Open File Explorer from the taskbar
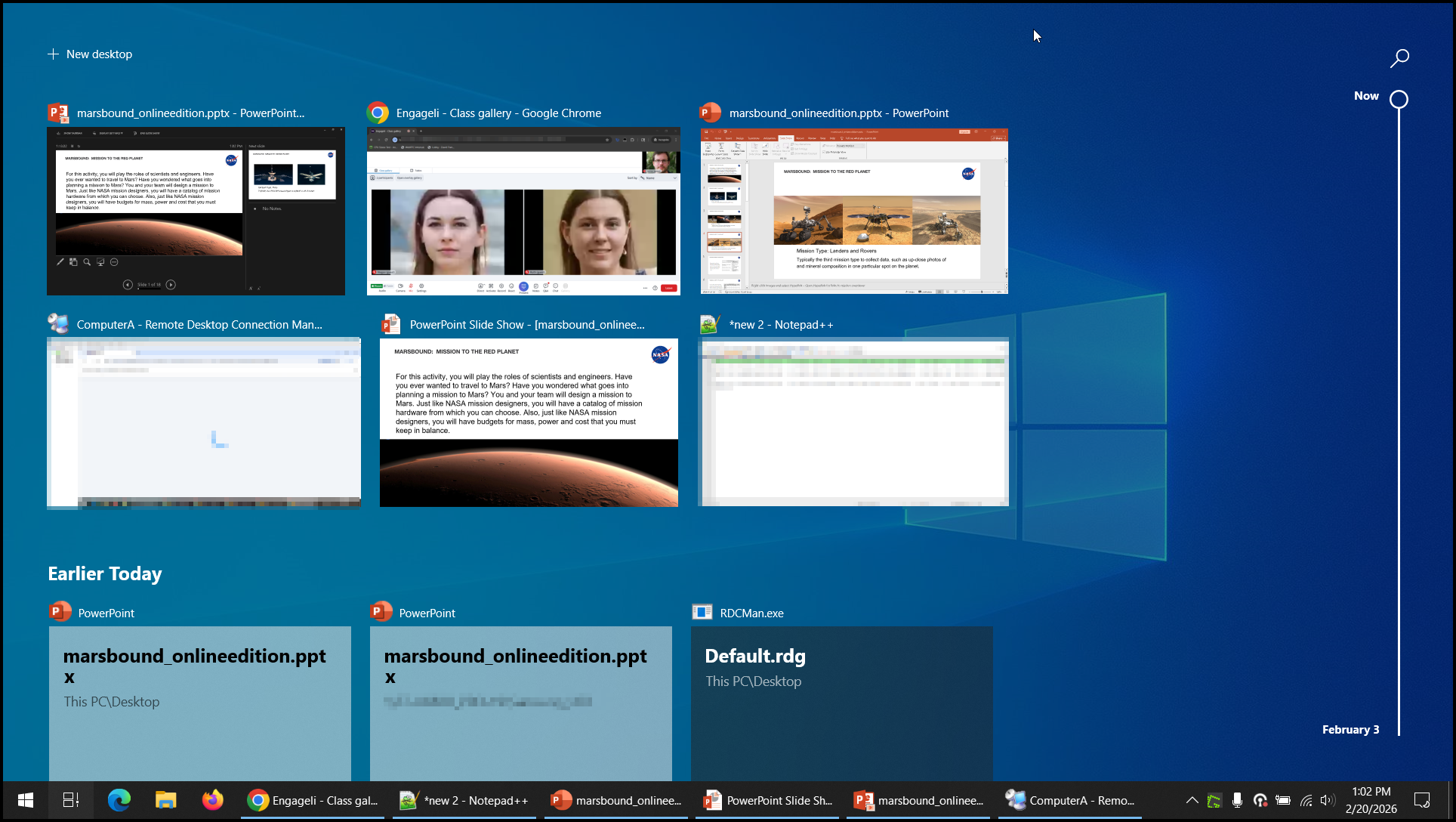The height and width of the screenshot is (822, 1456). tap(165, 800)
